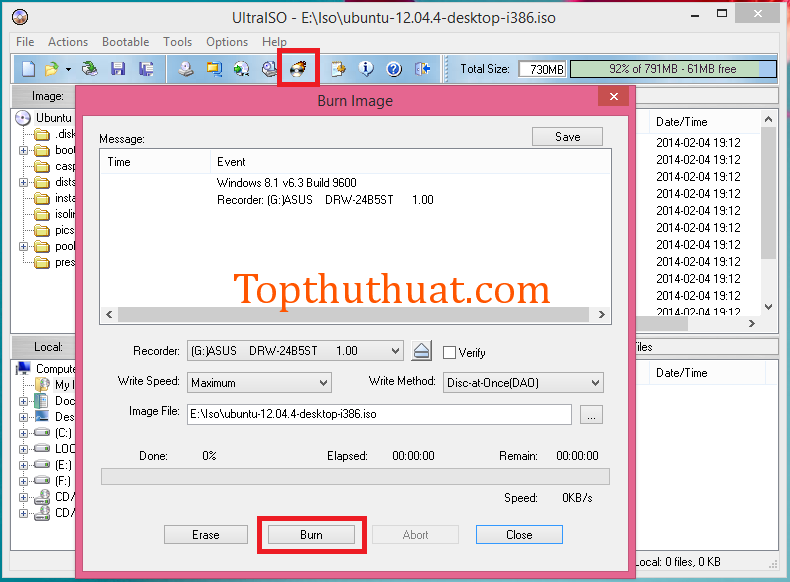Click the Add Files toolbar icon
The height and width of the screenshot is (582, 790).
pyautogui.click(x=338, y=69)
